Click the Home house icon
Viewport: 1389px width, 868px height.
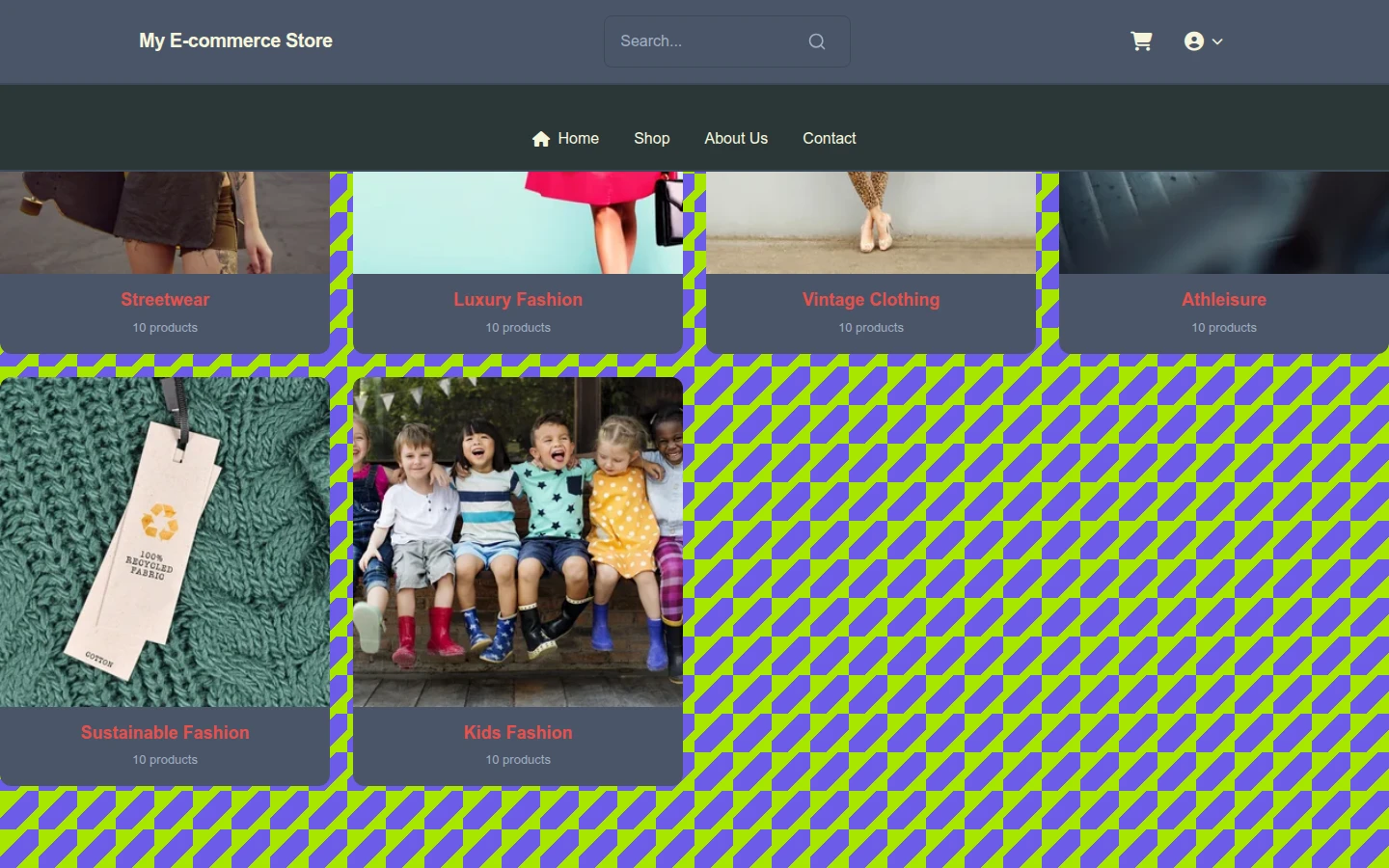pos(541,139)
